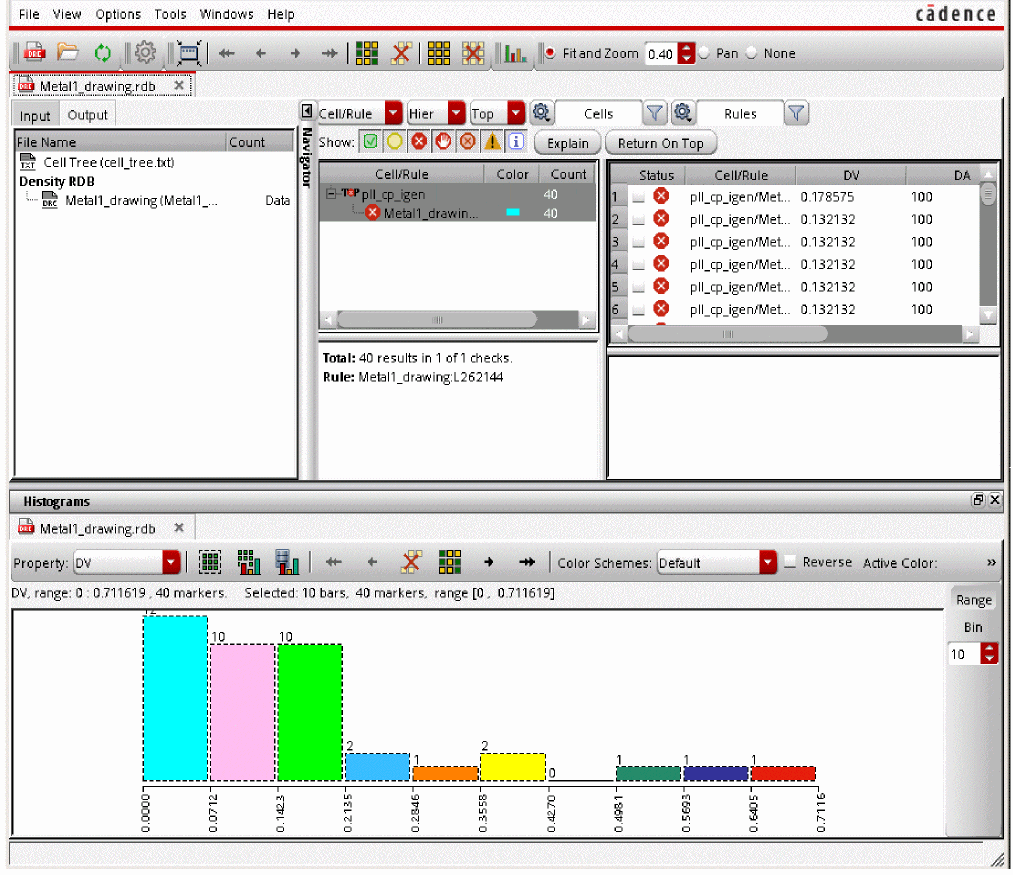Click the Return On Top button
The height and width of the screenshot is (875, 1013).
pyautogui.click(x=660, y=143)
